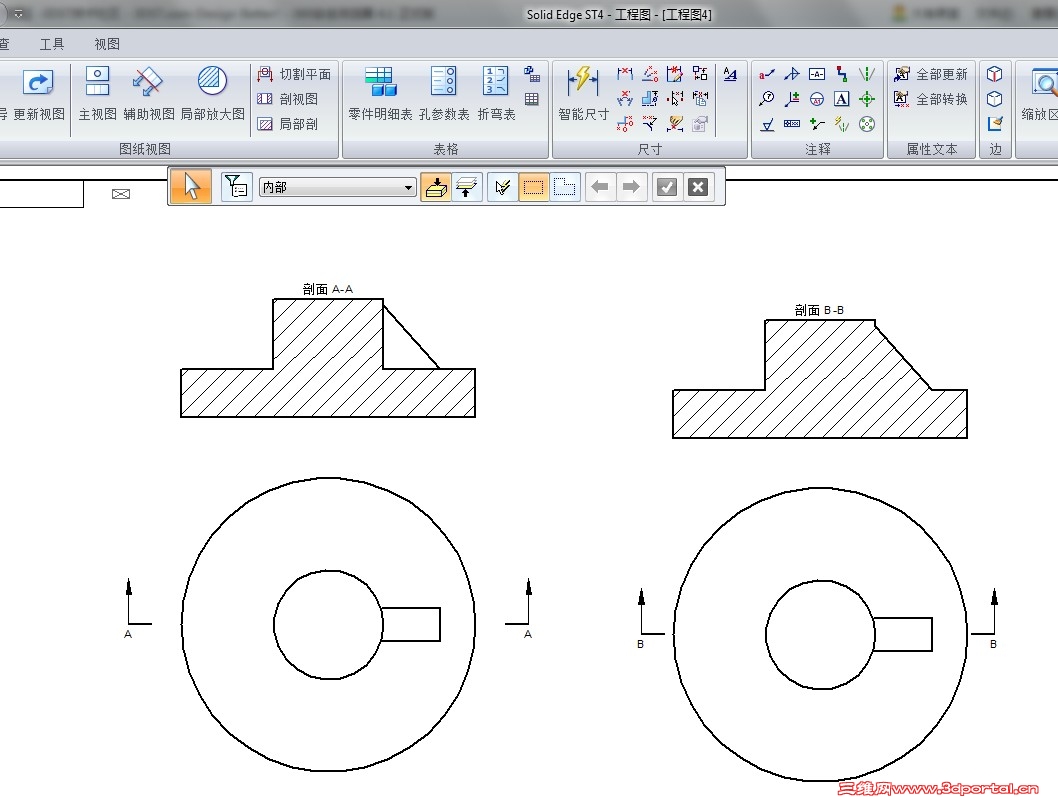Choose the 局部剖 broken-out section command
The image size is (1058, 802).
(287, 124)
